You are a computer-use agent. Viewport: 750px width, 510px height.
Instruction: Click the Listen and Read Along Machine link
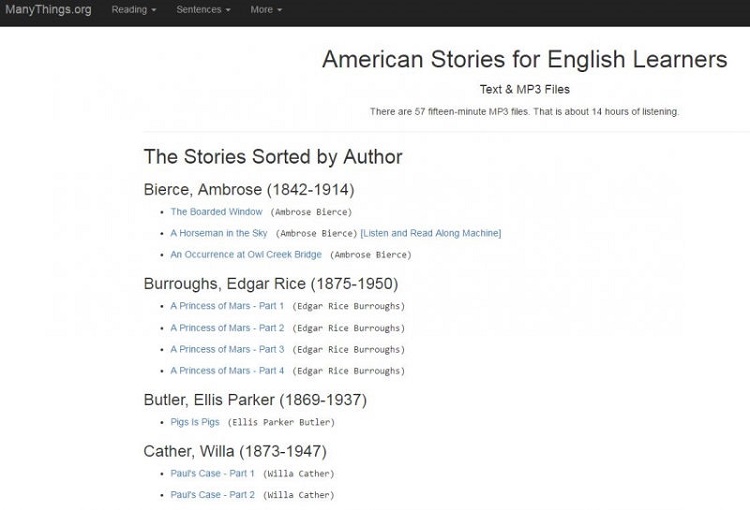point(431,233)
